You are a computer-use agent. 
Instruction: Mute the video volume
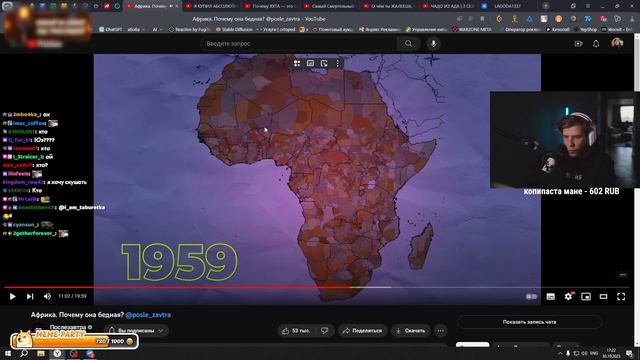[x=47, y=296]
